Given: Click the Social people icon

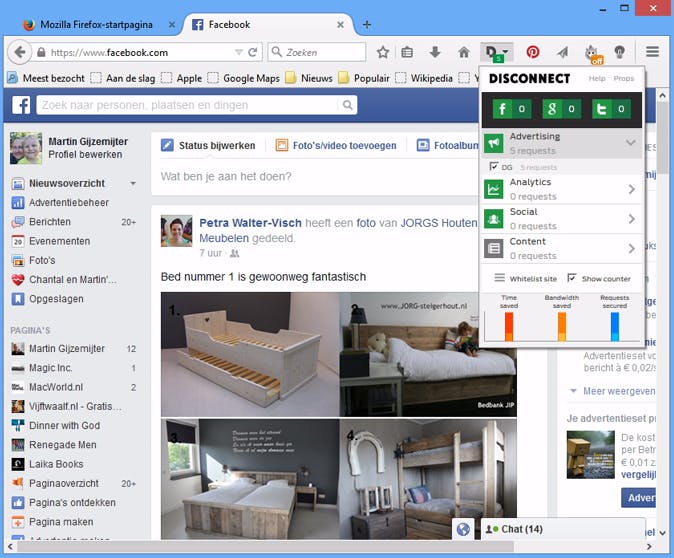Looking at the screenshot, I should click(493, 219).
